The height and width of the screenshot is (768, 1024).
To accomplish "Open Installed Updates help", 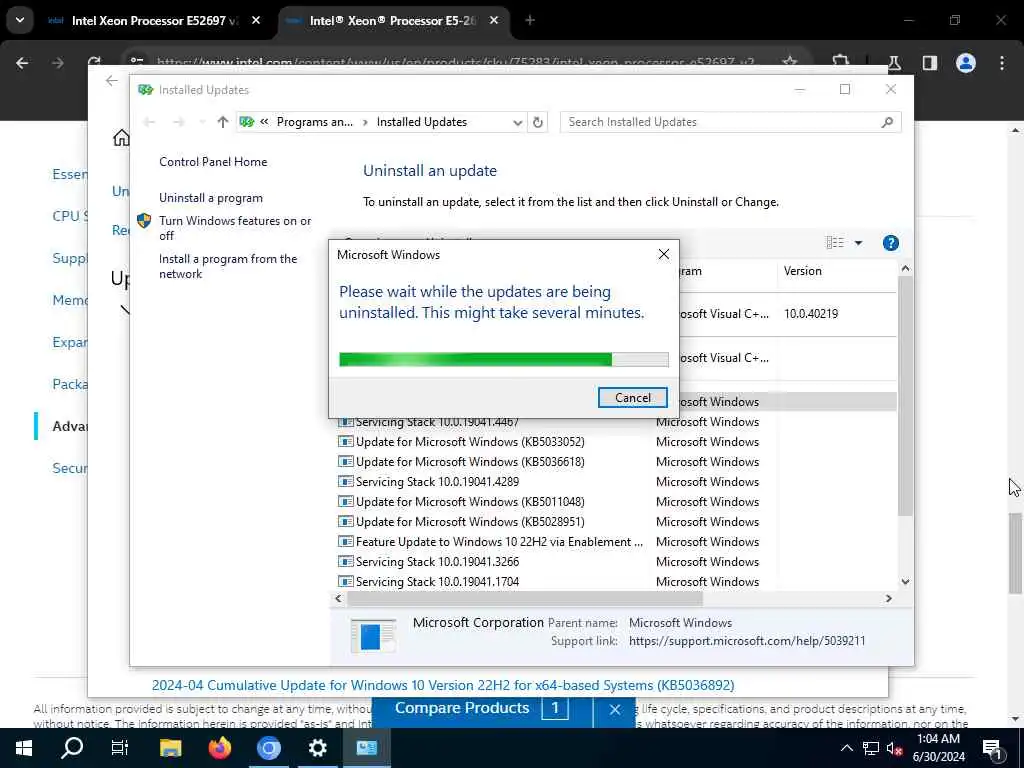I will 890,243.
